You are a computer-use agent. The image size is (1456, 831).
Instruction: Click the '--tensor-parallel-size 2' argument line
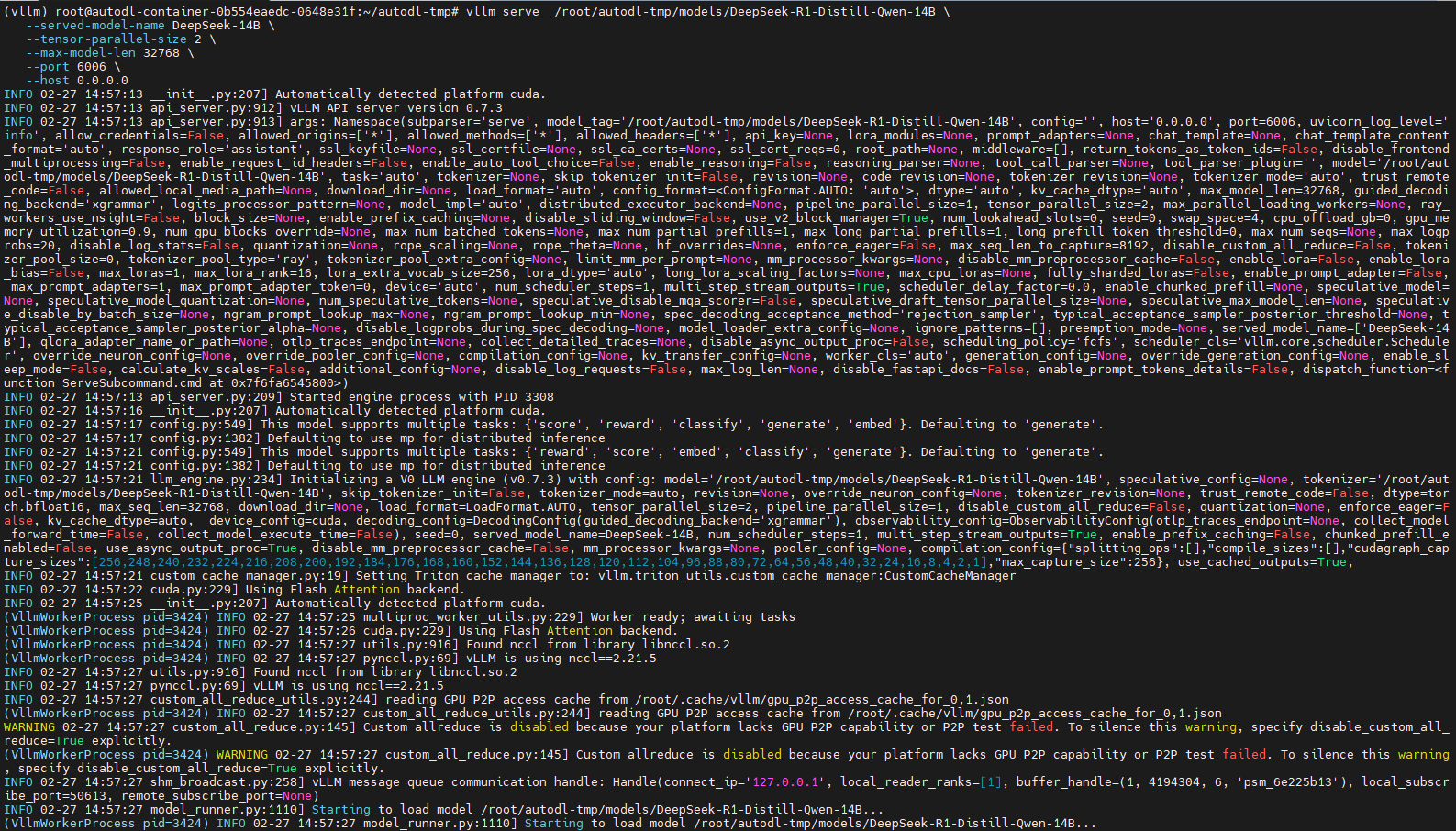[113, 39]
